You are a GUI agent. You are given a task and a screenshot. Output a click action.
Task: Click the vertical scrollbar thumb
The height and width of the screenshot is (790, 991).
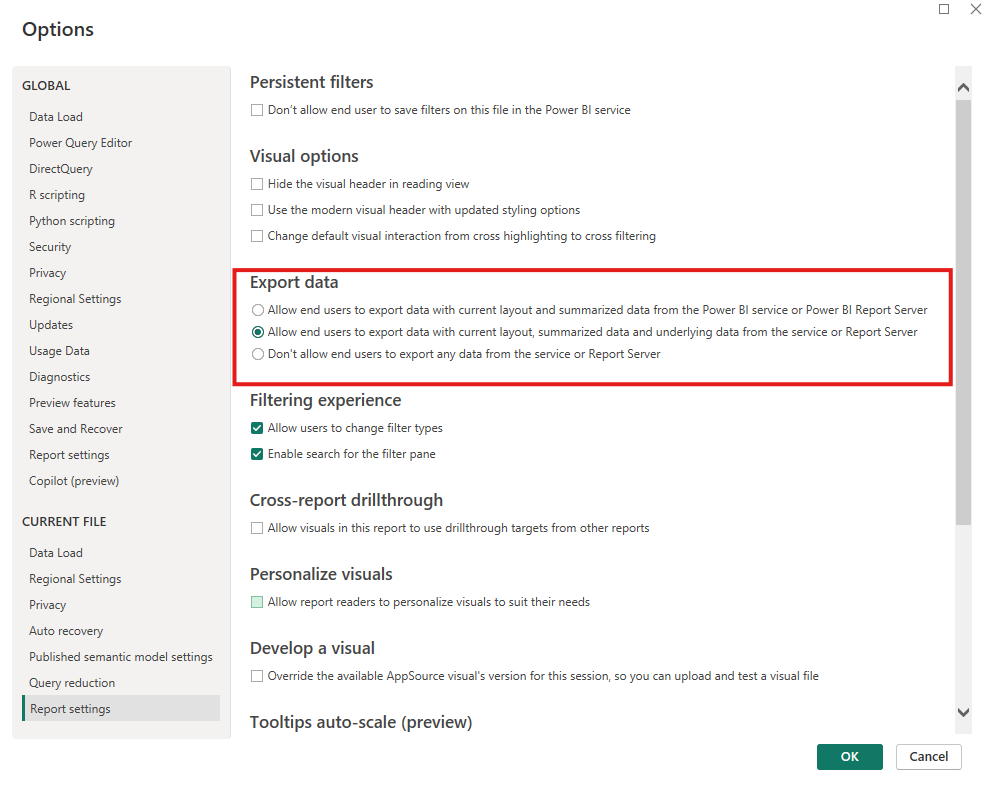(x=963, y=312)
